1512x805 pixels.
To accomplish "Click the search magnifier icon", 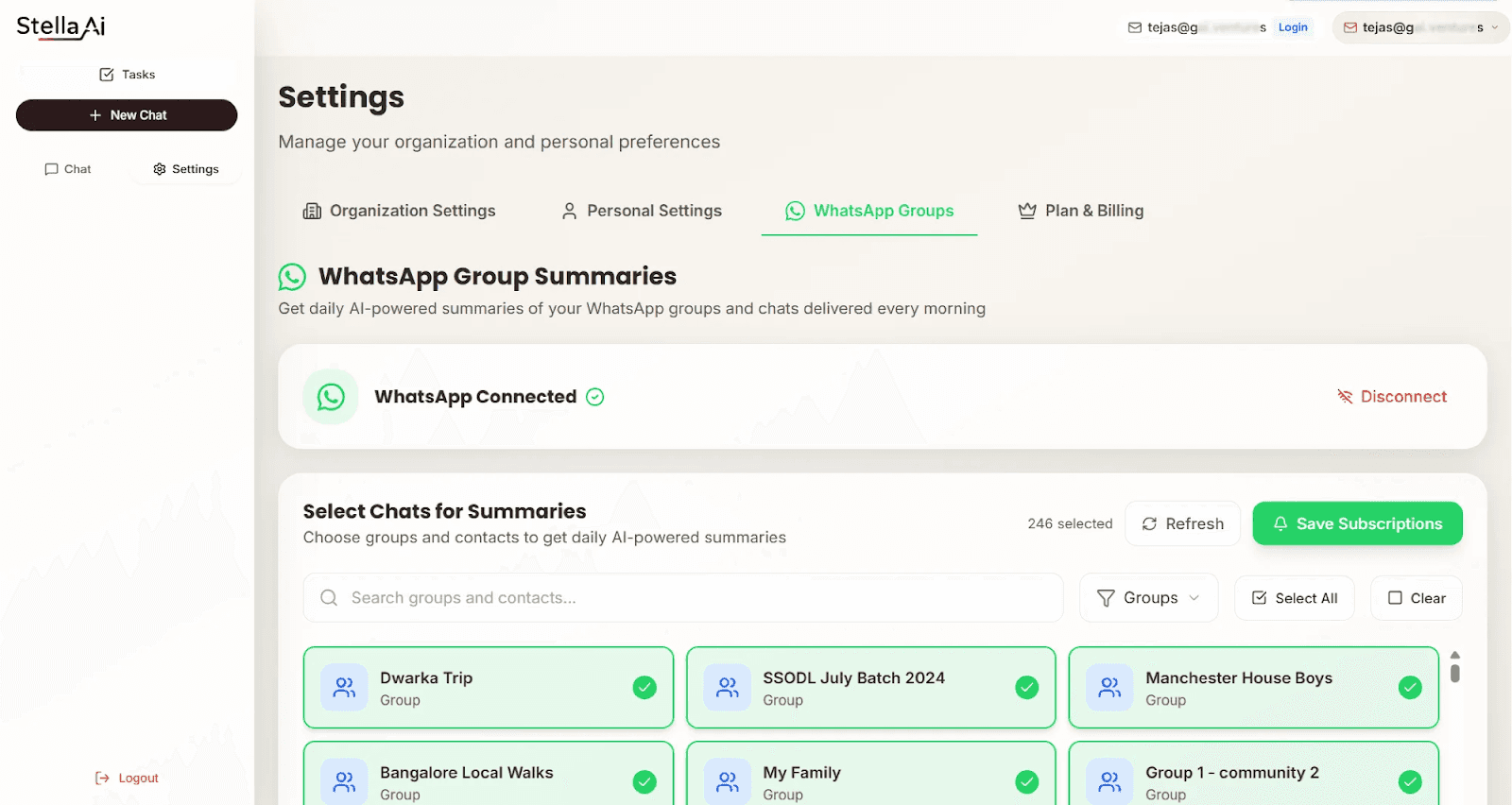I will tap(329, 598).
